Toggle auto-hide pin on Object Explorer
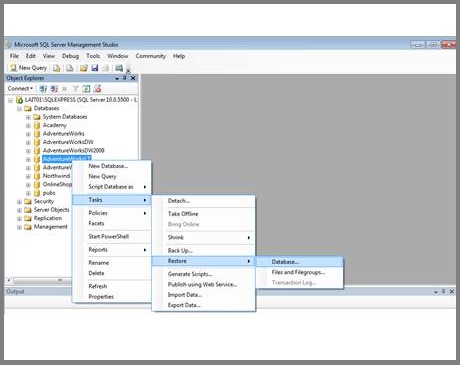The width and height of the screenshot is (460, 365). [125, 78]
